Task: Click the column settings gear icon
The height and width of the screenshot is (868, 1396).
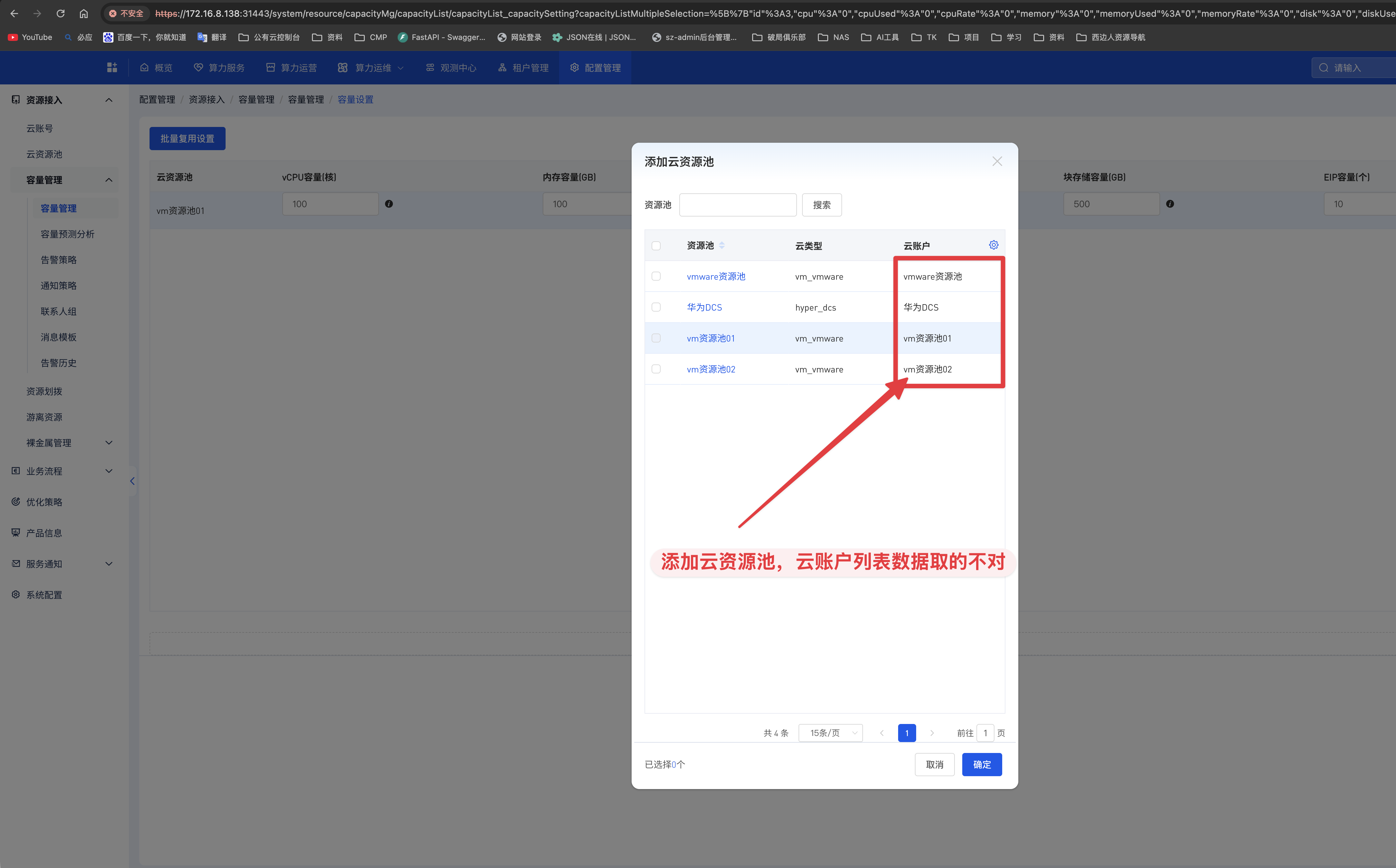Action: click(993, 245)
